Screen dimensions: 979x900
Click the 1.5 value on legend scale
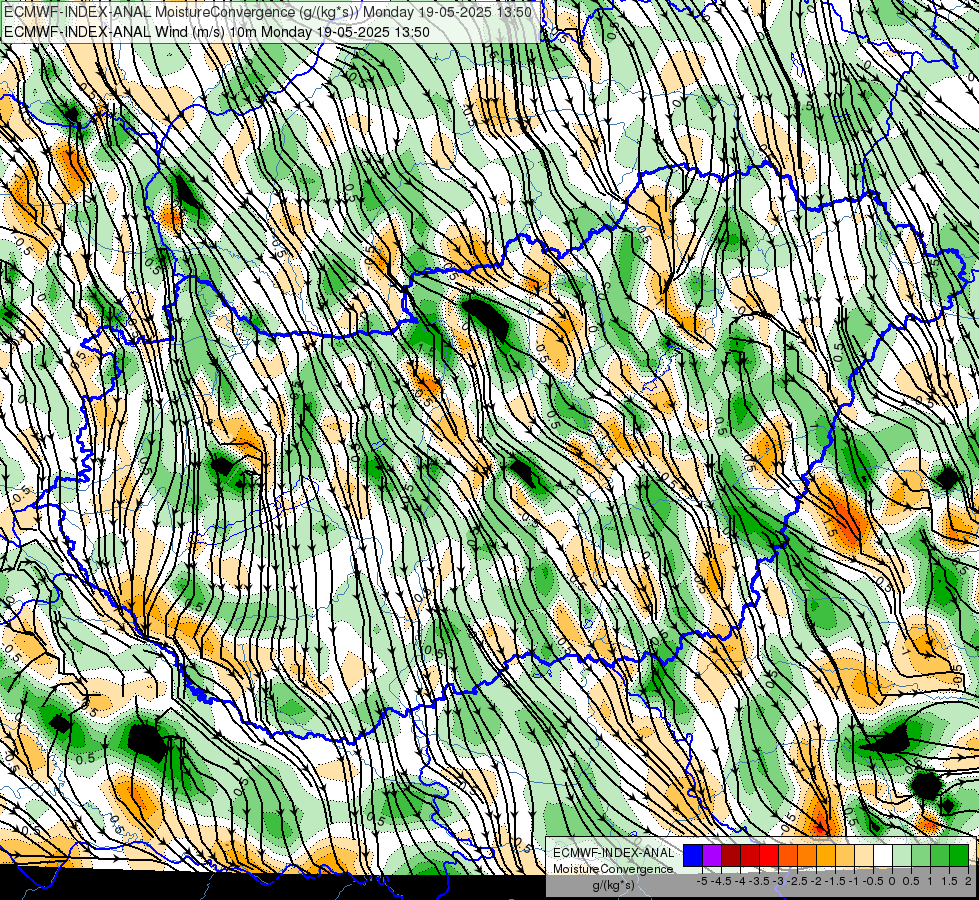948,881
